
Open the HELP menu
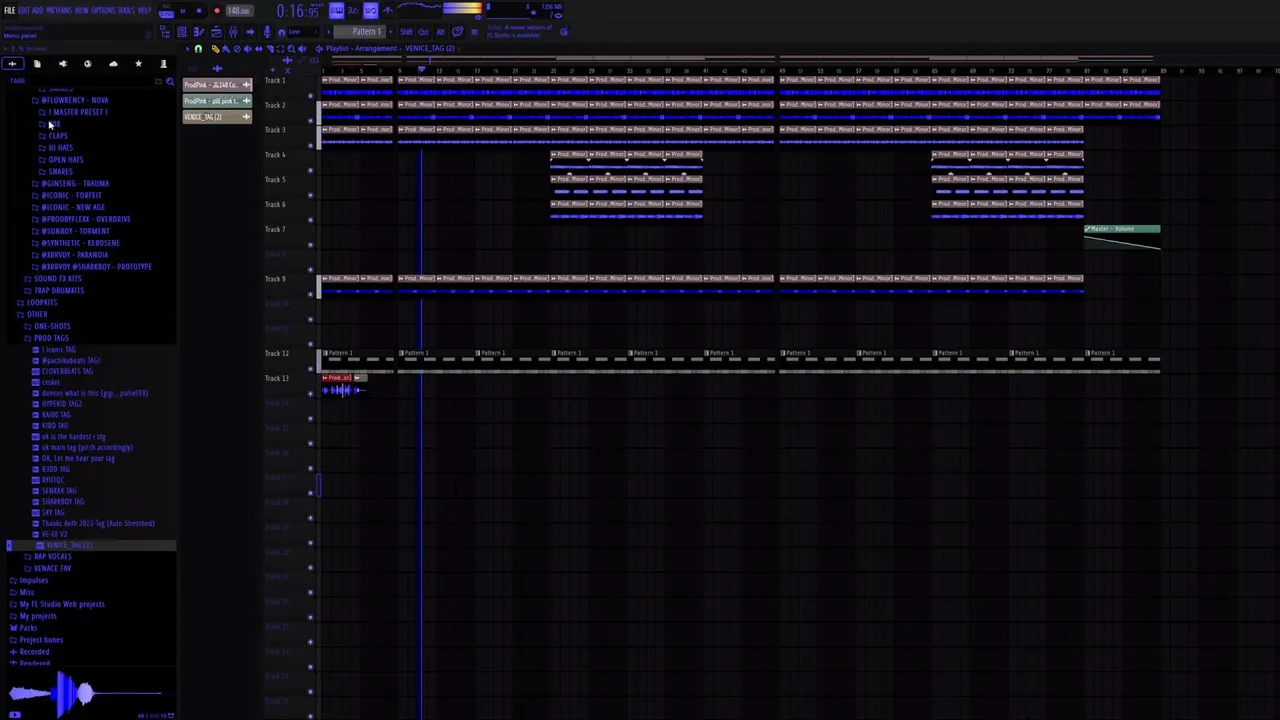coord(144,10)
